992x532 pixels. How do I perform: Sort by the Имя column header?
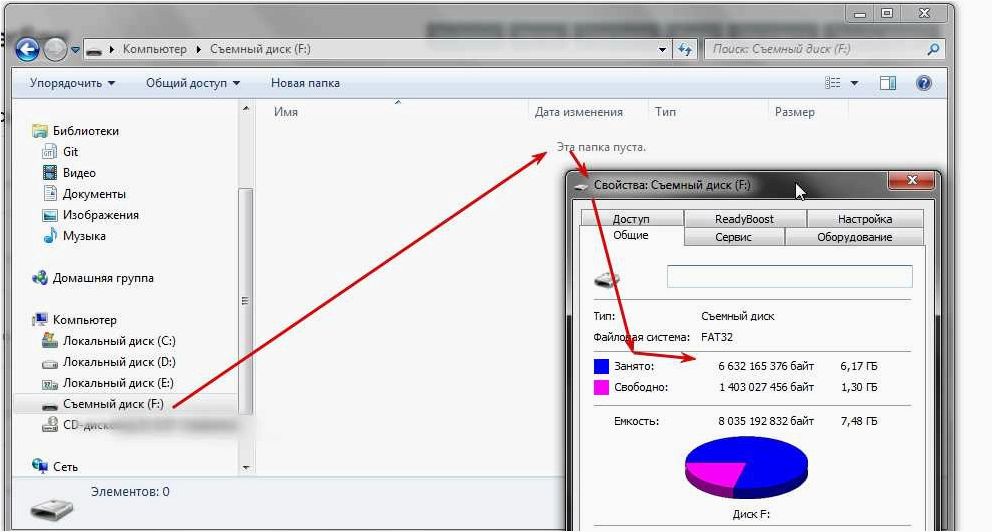285,112
